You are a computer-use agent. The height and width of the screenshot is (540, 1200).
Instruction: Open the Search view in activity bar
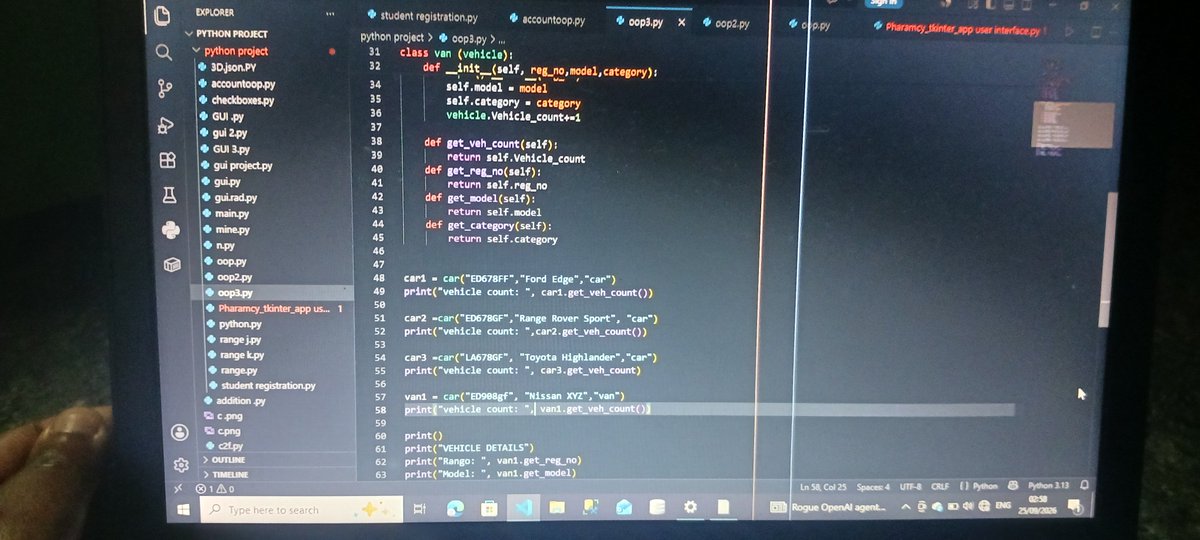pos(163,52)
